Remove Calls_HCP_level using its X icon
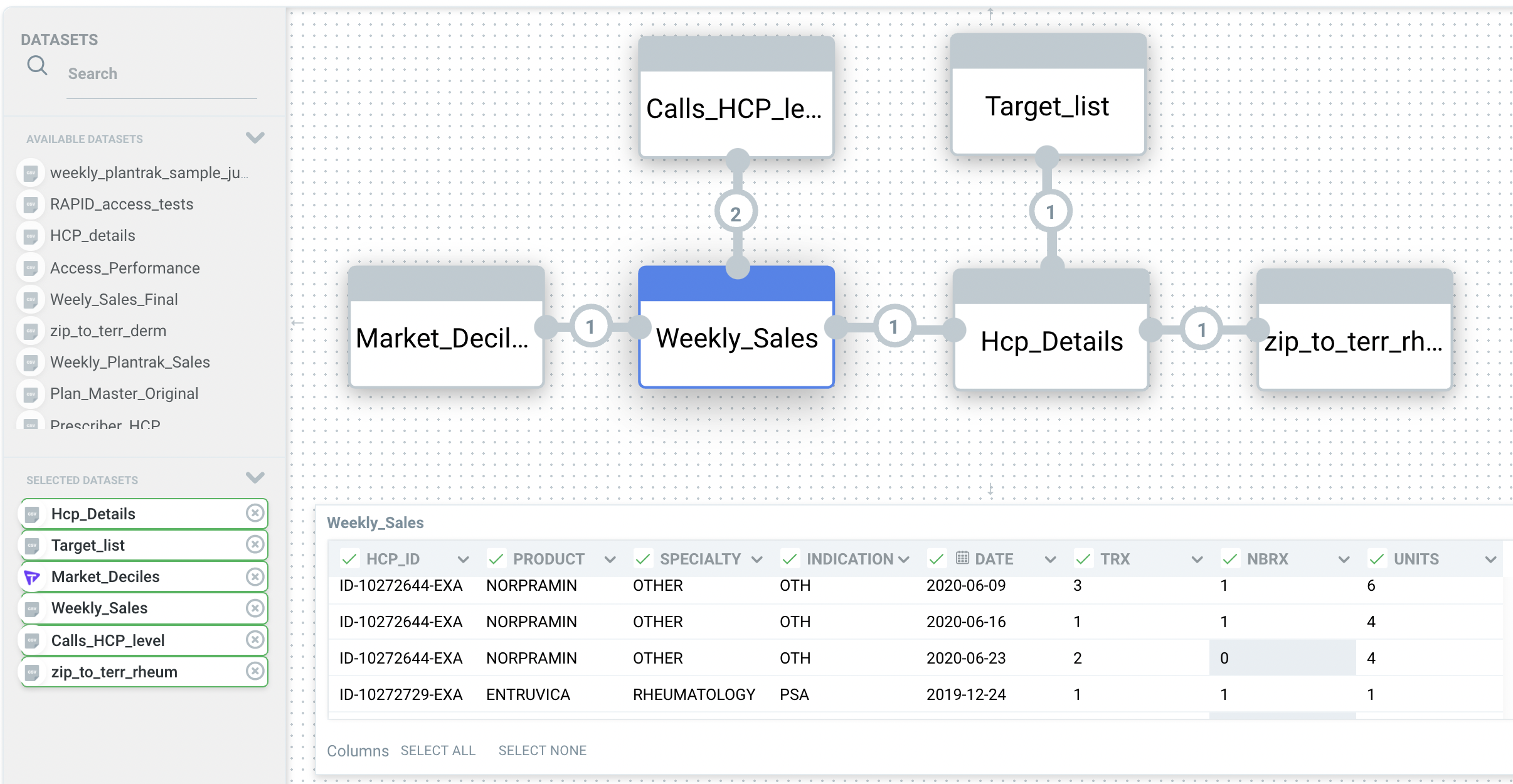This screenshot has width=1513, height=784. pyautogui.click(x=255, y=639)
